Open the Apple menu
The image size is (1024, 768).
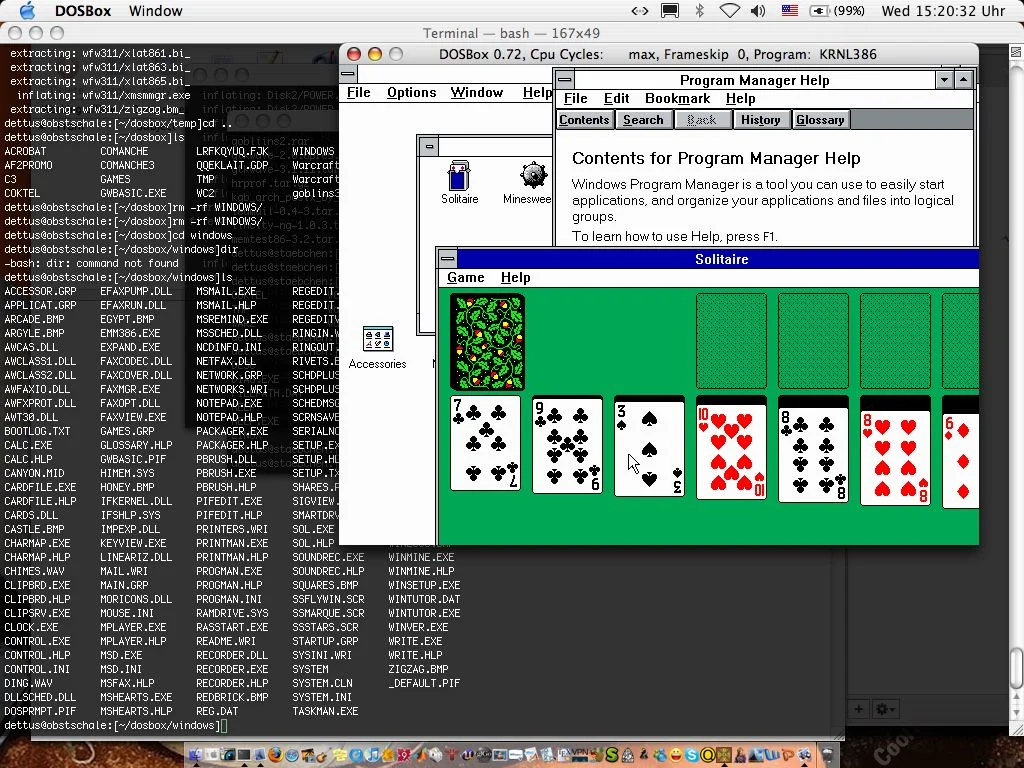tap(27, 10)
